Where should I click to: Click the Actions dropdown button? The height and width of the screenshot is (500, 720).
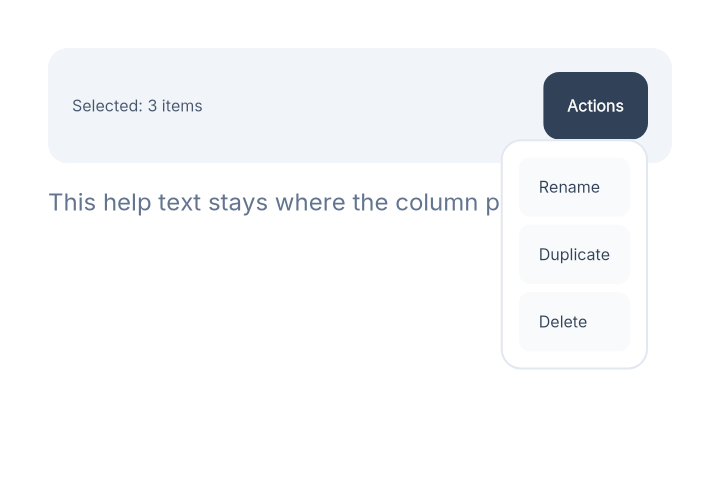595,106
